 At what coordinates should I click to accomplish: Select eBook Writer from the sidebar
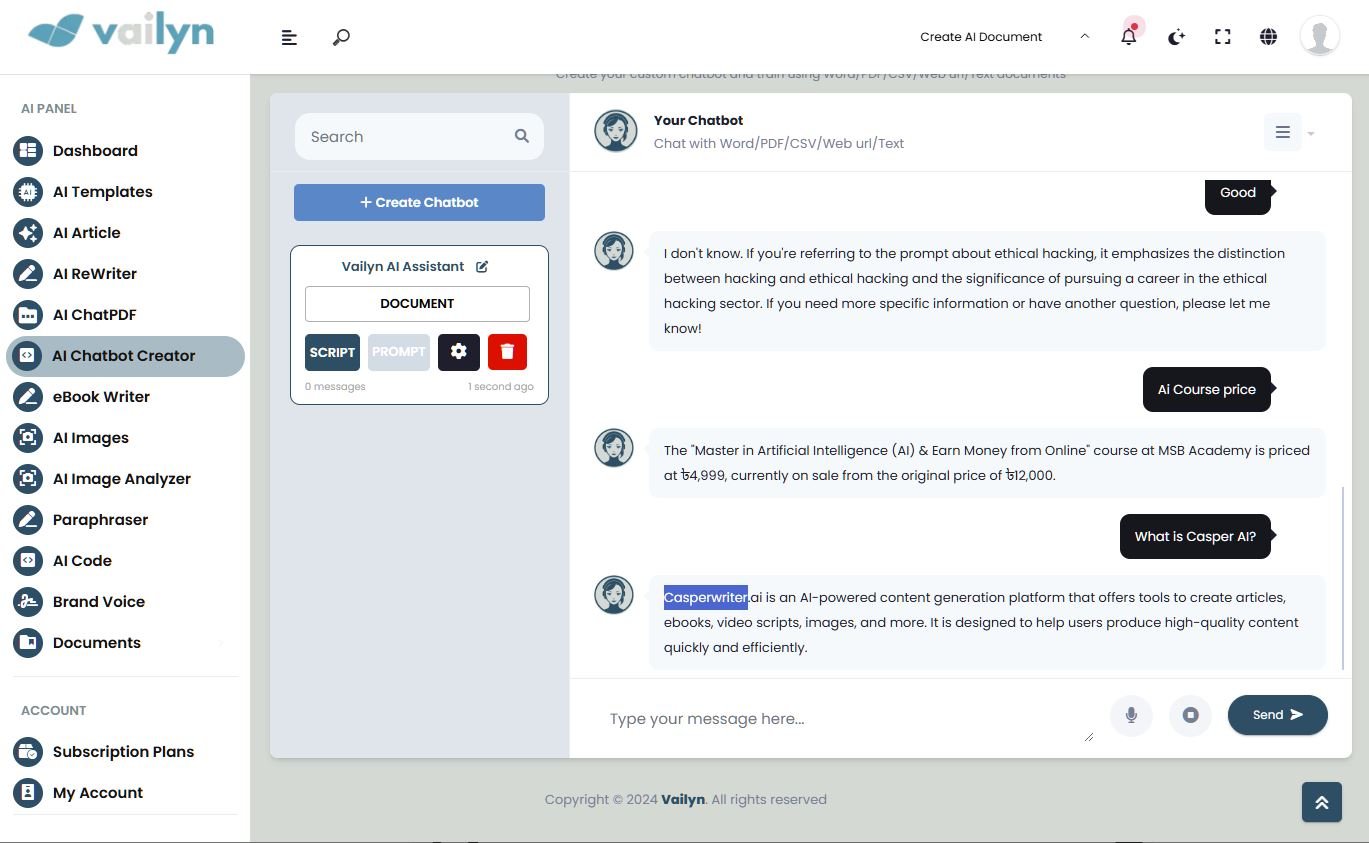[101, 397]
